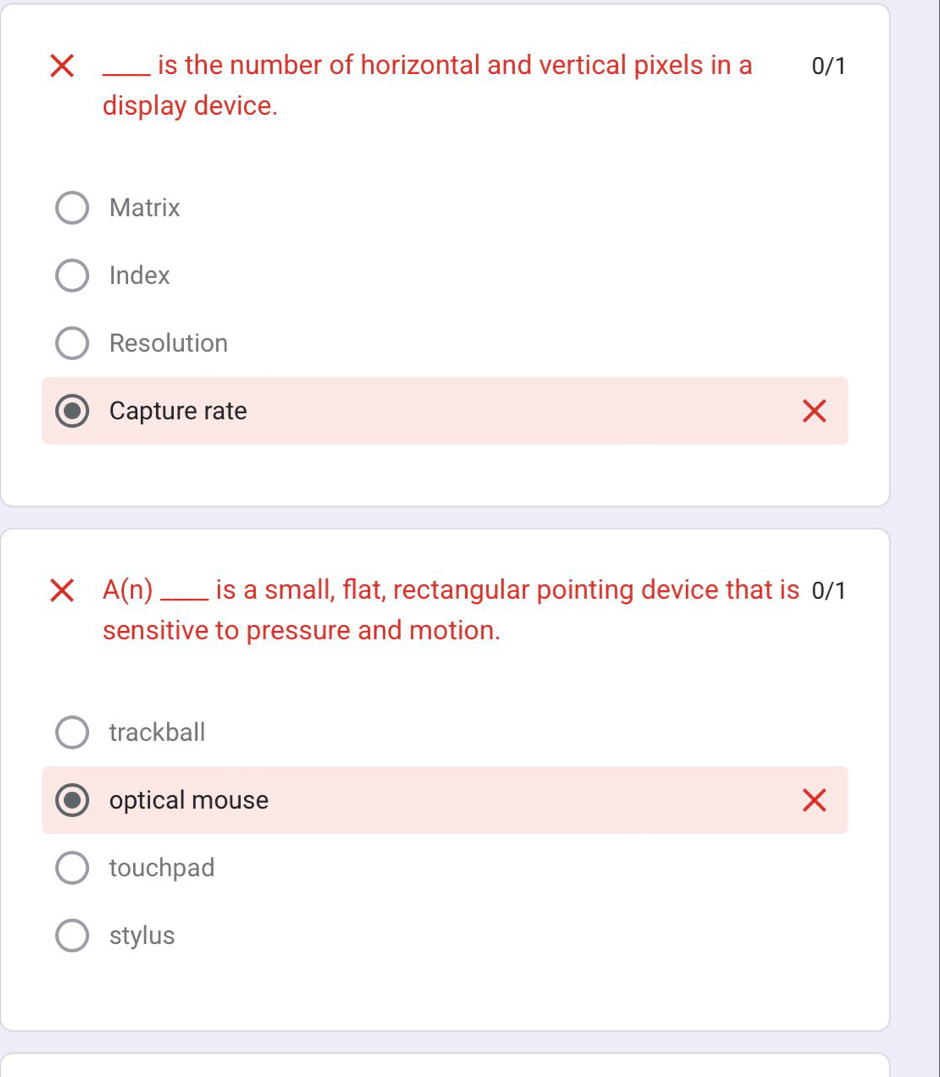Click the selected optical mouse radio button

coord(72,800)
